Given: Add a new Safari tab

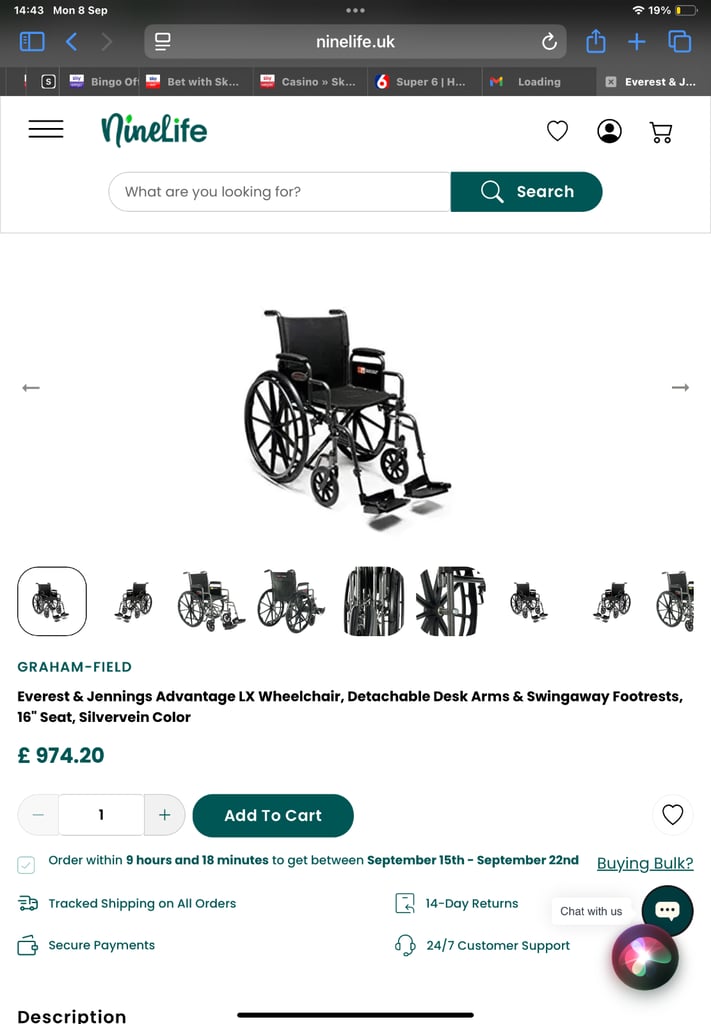Looking at the screenshot, I should click(637, 42).
